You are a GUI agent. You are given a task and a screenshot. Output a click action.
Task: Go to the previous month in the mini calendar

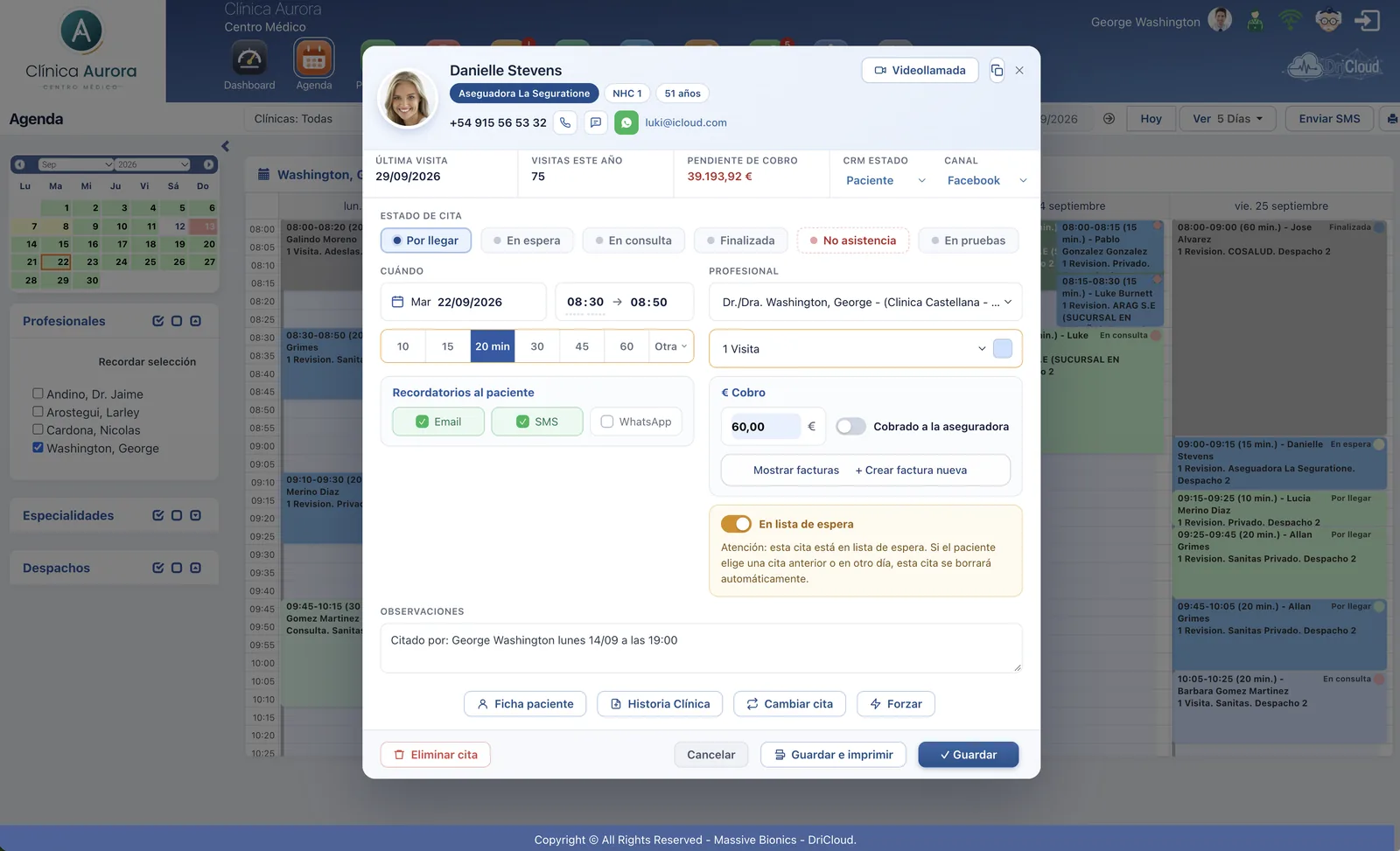tap(19, 164)
